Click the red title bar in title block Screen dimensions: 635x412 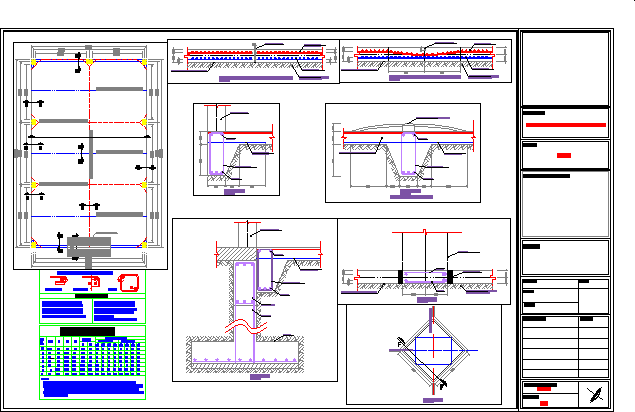(565, 125)
